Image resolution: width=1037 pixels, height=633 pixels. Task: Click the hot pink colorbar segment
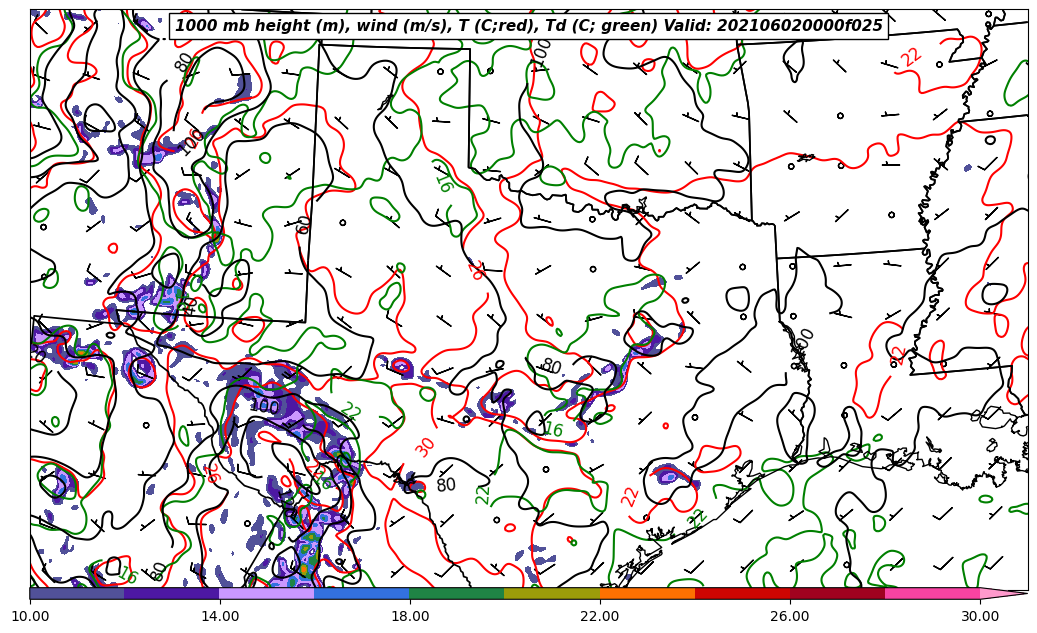(x=932, y=593)
